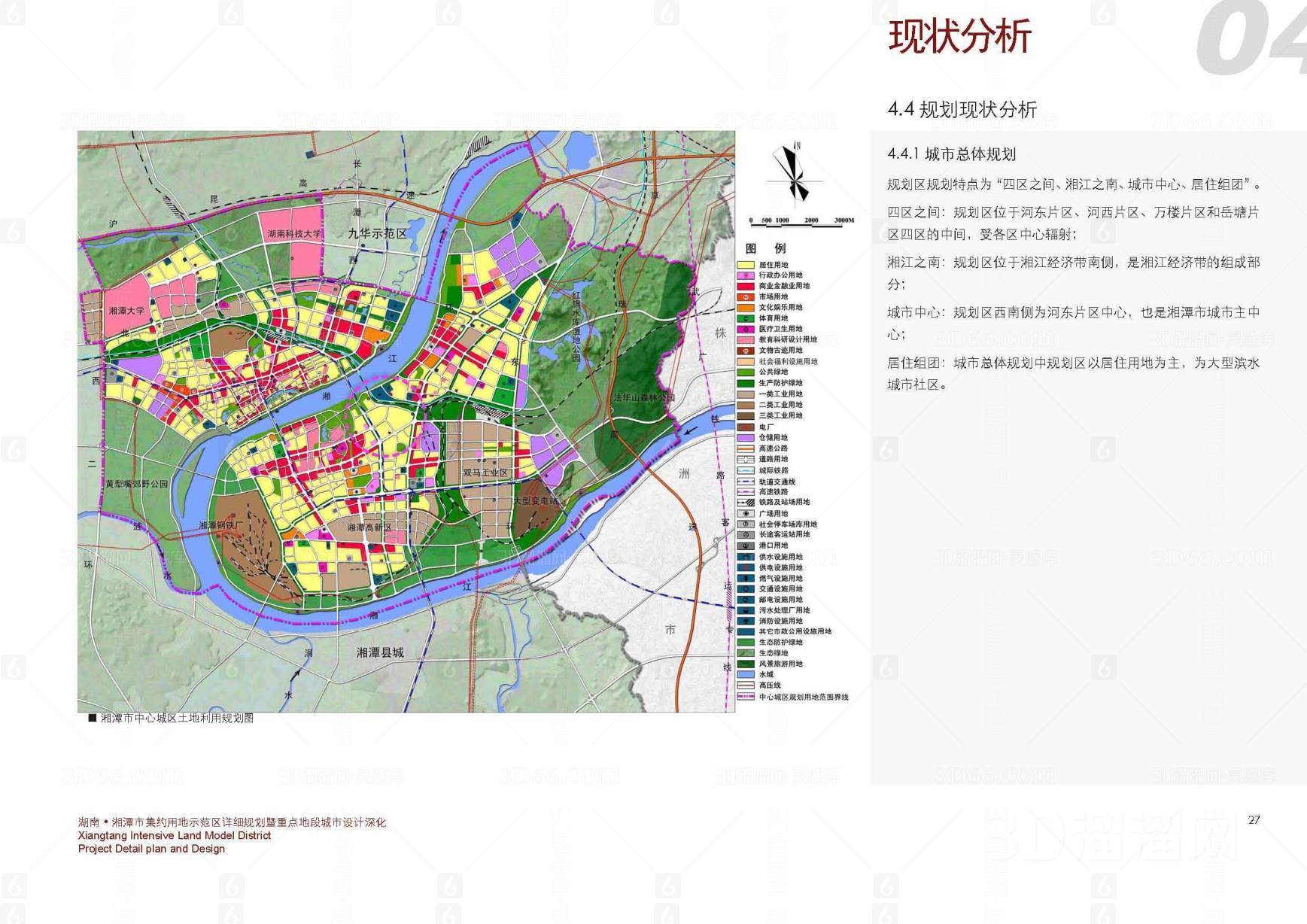Click the 湘潭县城 label on the map

380,652
